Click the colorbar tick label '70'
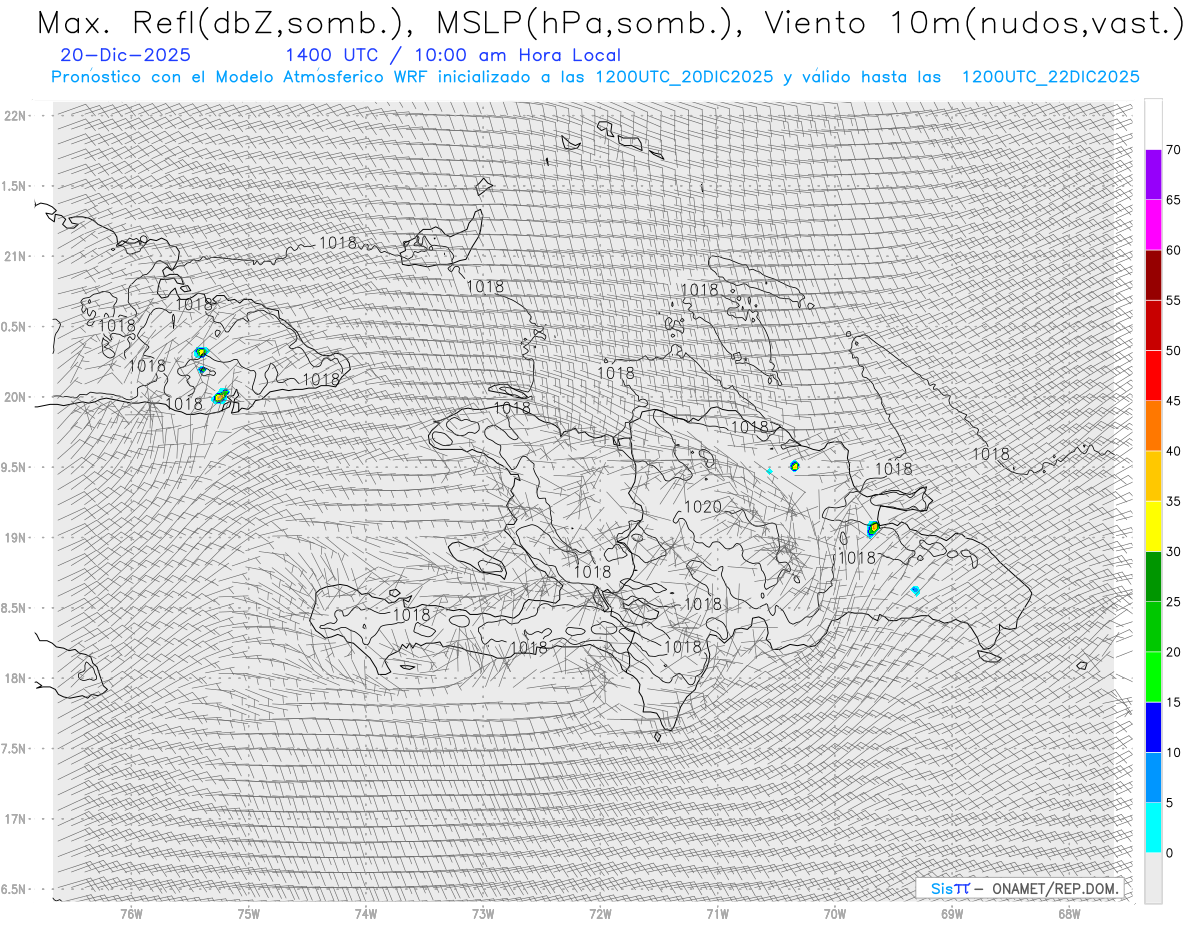The height and width of the screenshot is (927, 1200). [x=1174, y=150]
